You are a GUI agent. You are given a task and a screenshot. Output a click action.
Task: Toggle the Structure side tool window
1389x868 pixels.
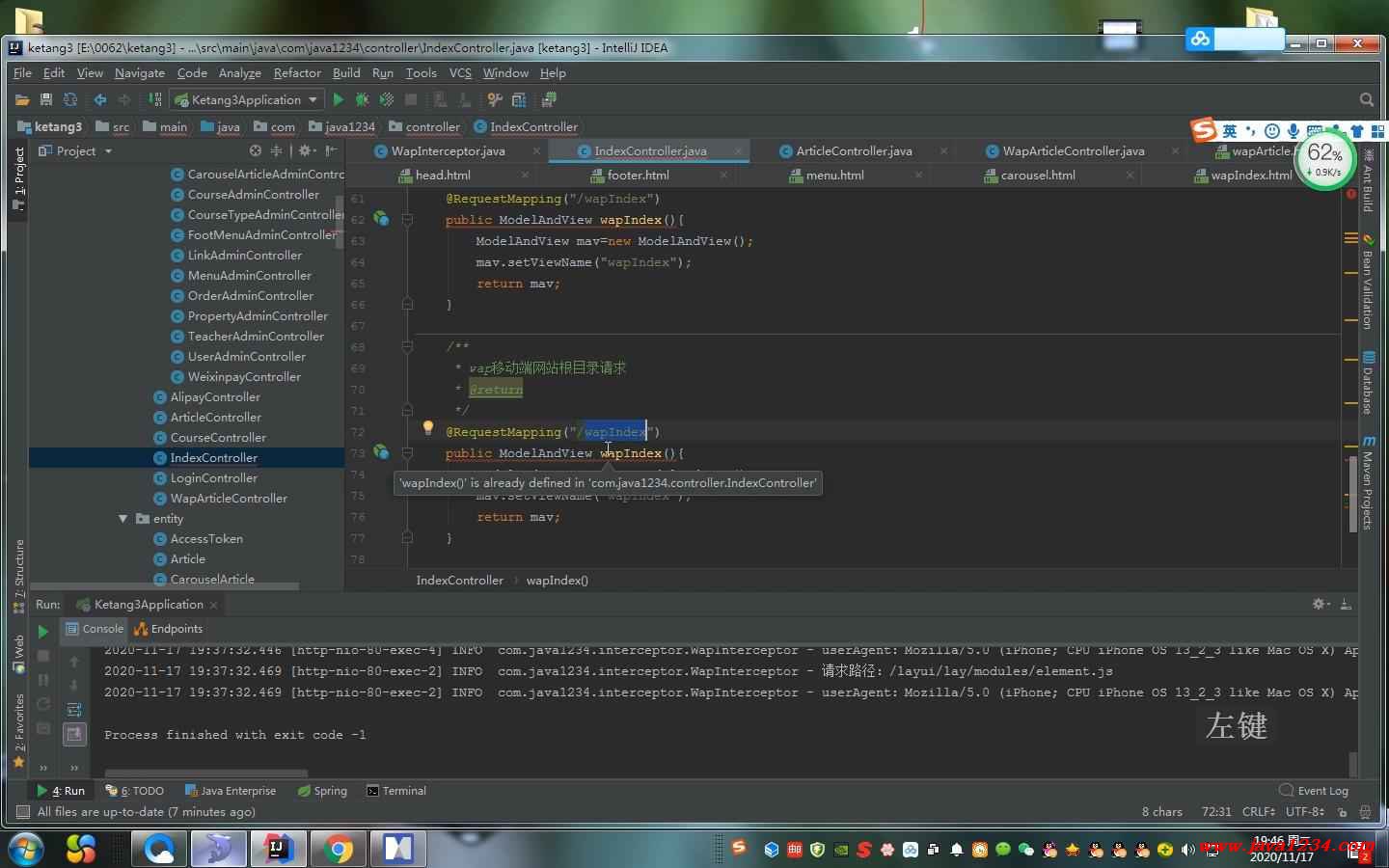point(18,576)
